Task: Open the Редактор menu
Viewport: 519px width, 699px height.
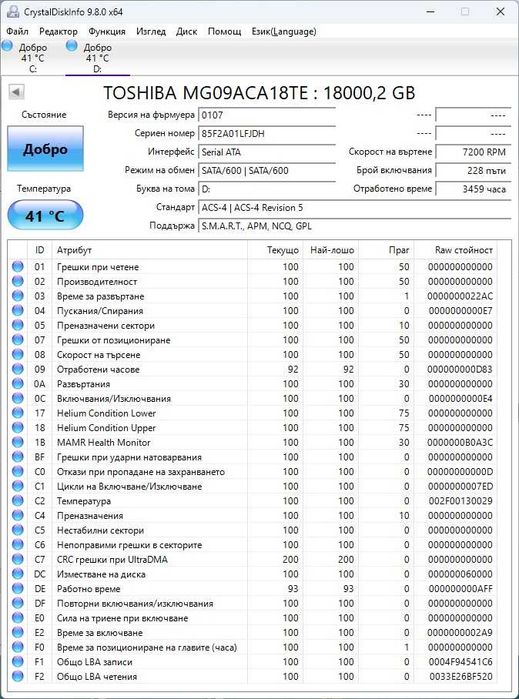Action: click(x=58, y=32)
